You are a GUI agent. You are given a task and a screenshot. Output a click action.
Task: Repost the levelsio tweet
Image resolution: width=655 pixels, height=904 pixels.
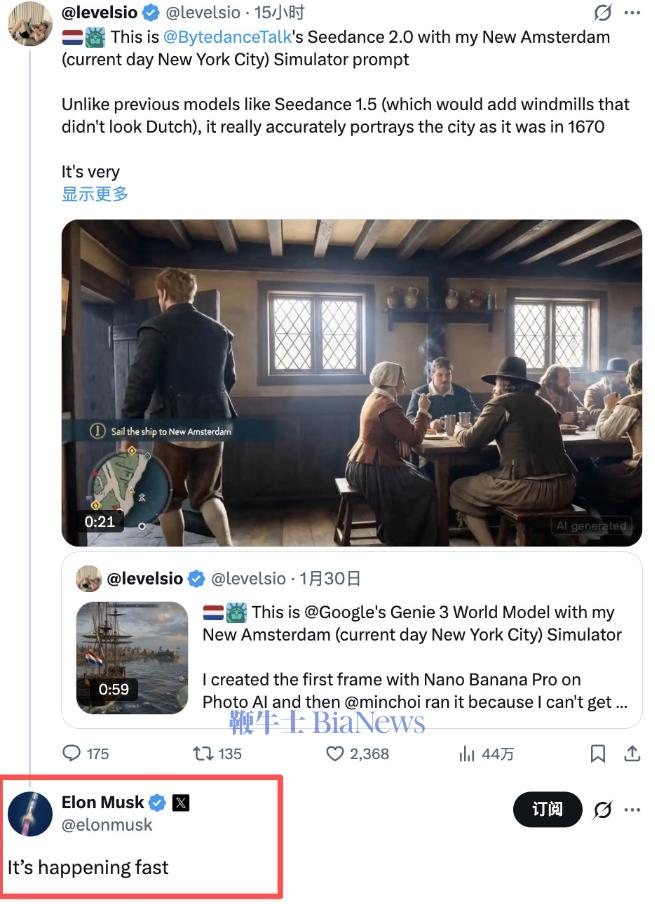204,753
